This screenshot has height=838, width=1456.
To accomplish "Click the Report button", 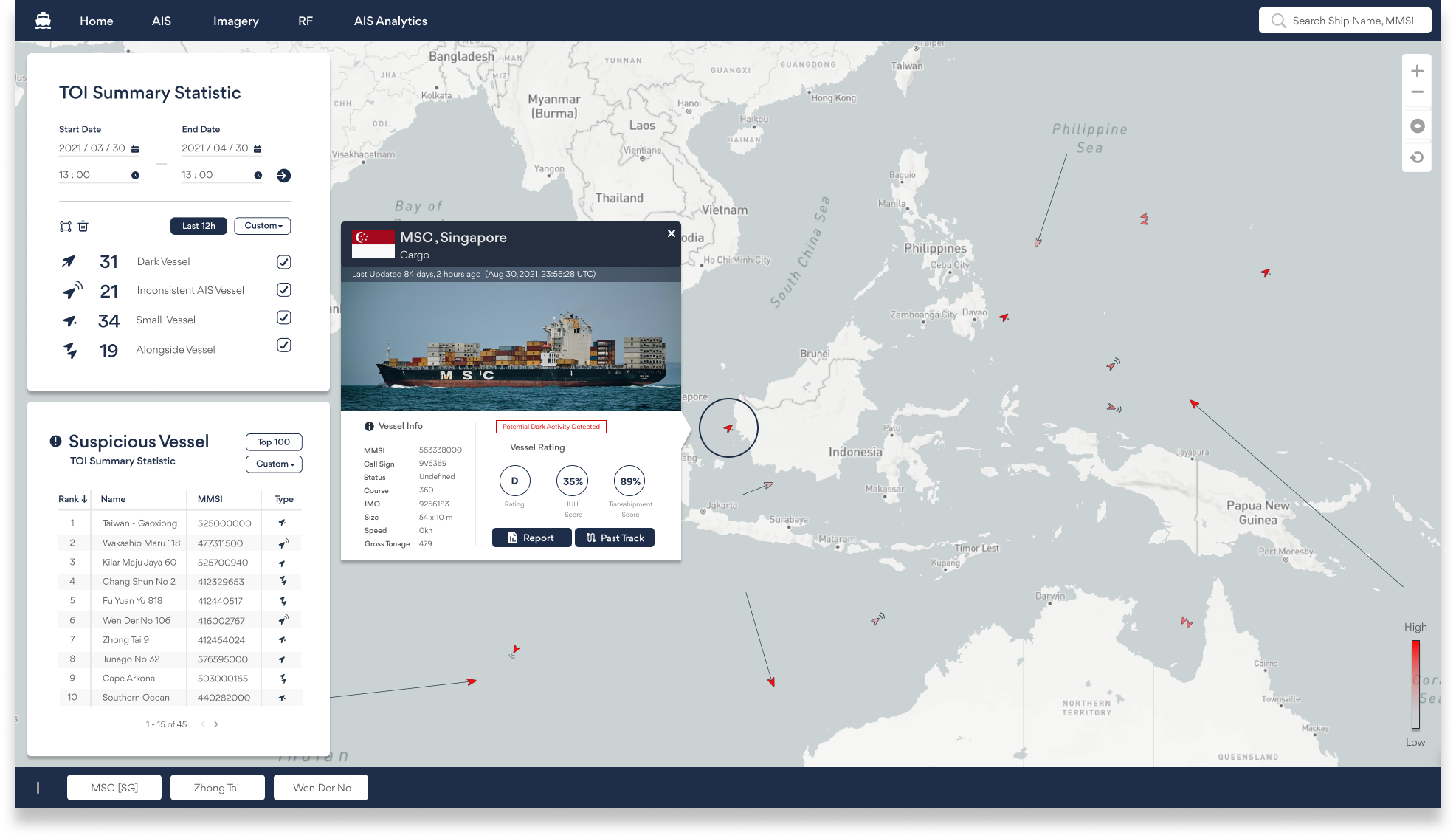I will pos(531,538).
